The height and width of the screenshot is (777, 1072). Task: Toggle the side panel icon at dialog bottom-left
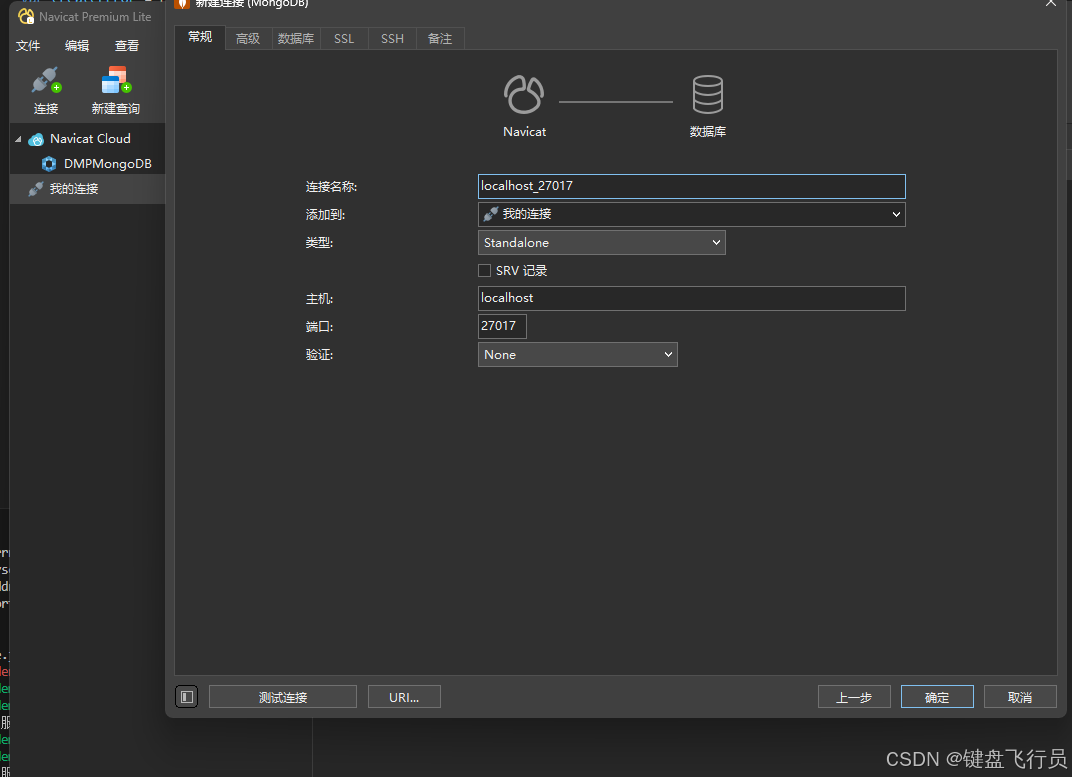[187, 697]
